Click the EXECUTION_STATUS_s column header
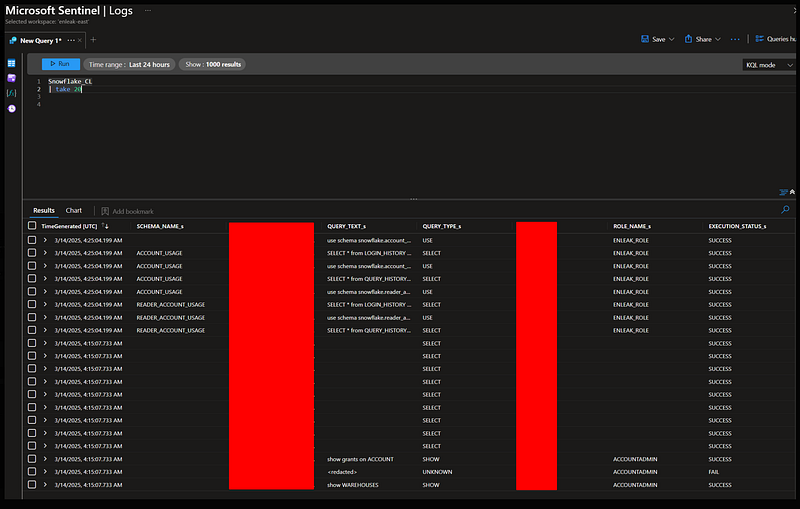Image resolution: width=800 pixels, height=509 pixels. tap(737, 226)
